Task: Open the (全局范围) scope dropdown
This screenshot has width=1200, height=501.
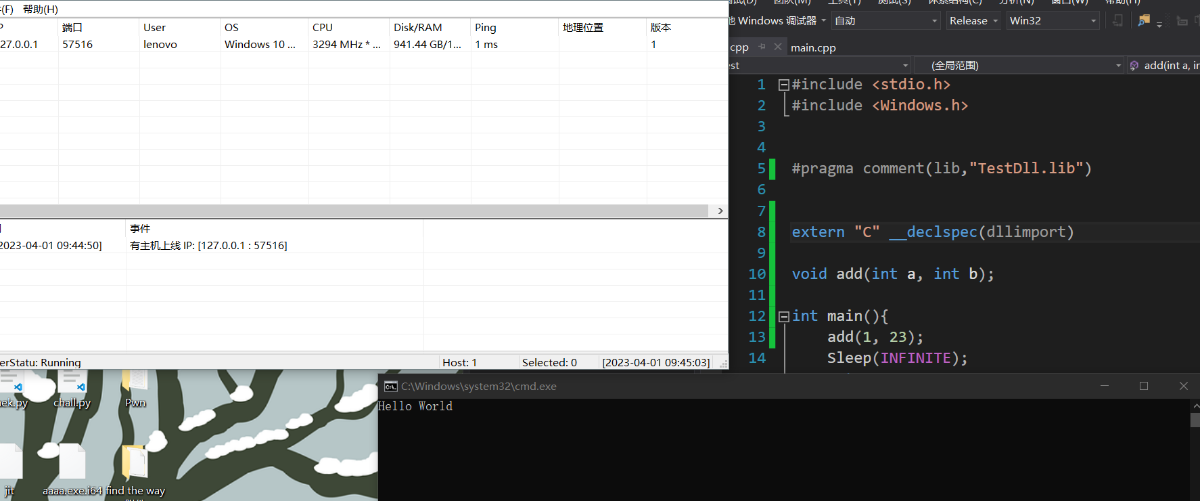Action: pos(1020,65)
